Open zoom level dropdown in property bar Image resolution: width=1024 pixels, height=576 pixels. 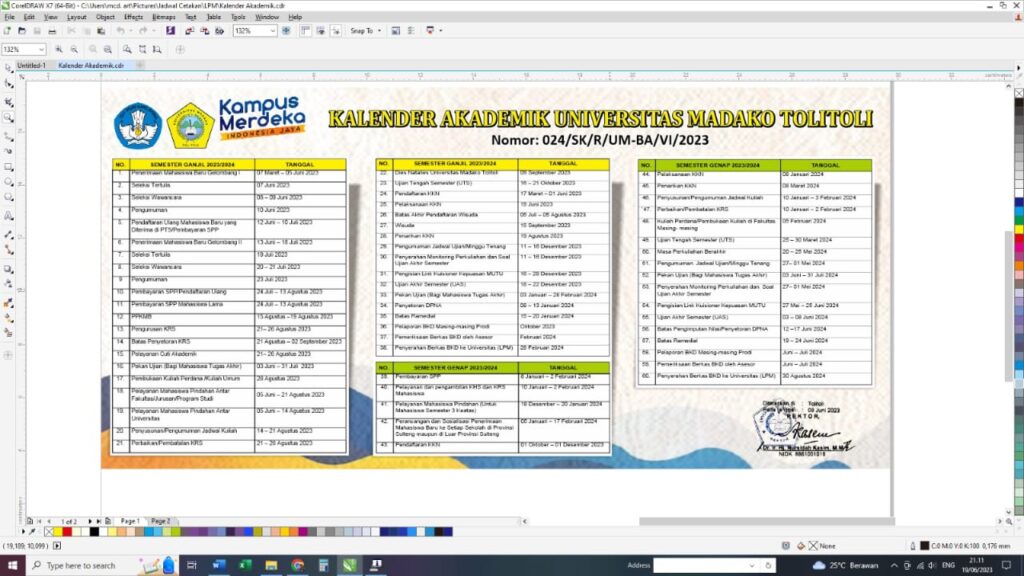click(41, 49)
